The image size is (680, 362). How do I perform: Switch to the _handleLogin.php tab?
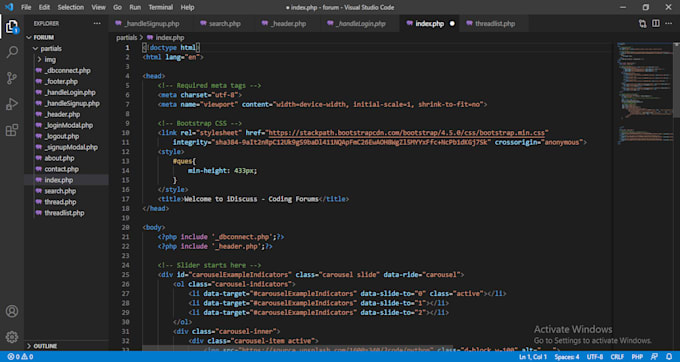click(x=360, y=23)
